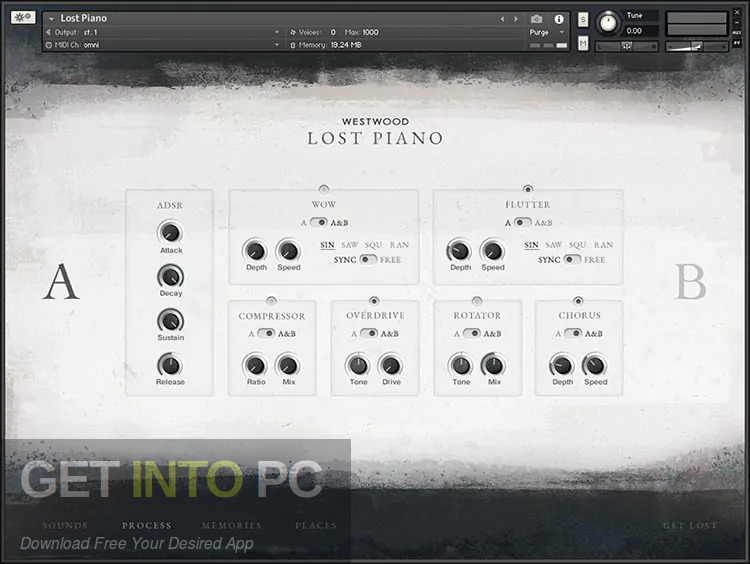Open the MEMORIES tab
This screenshot has width=750, height=564.
[232, 525]
